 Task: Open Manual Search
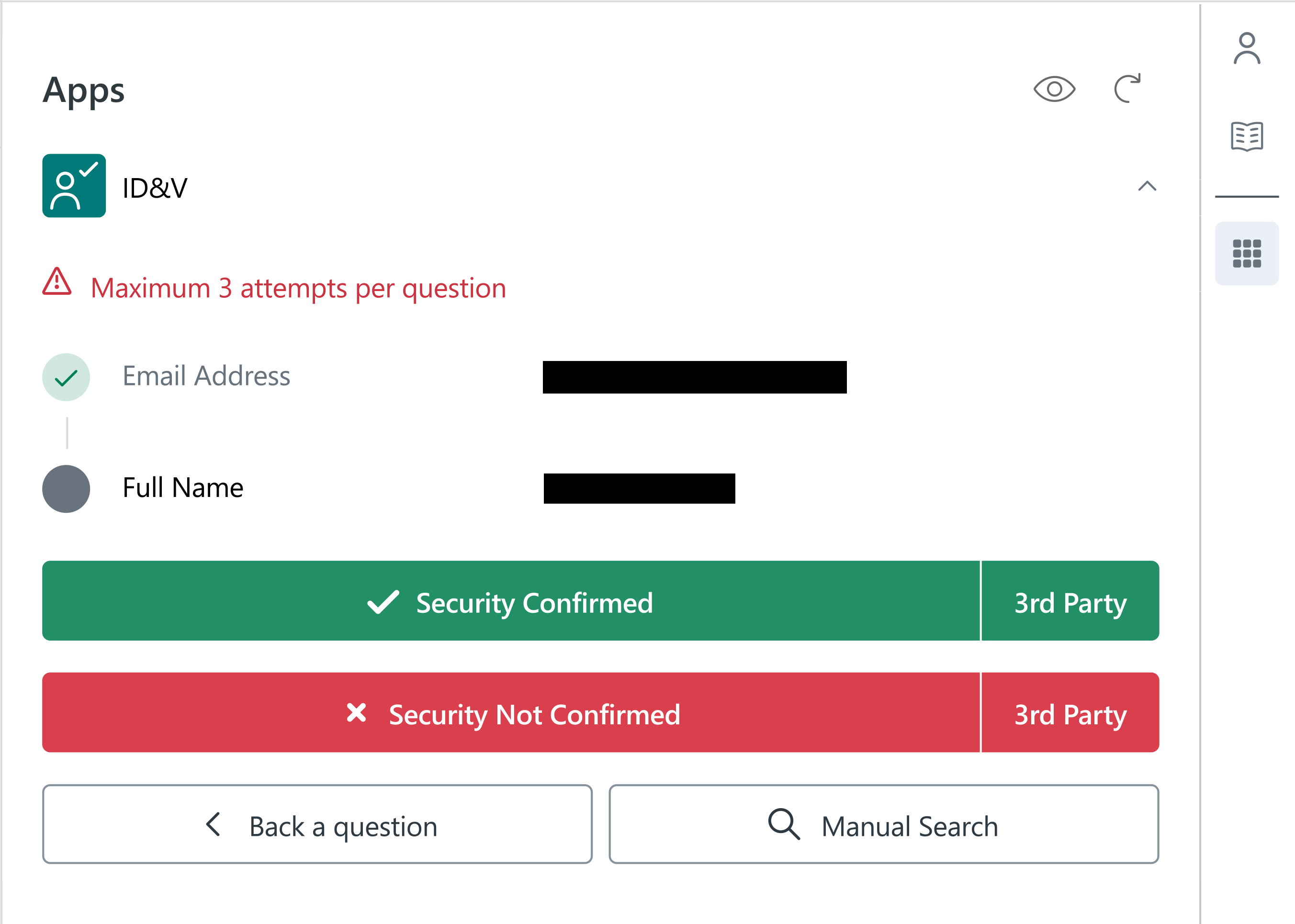click(884, 824)
